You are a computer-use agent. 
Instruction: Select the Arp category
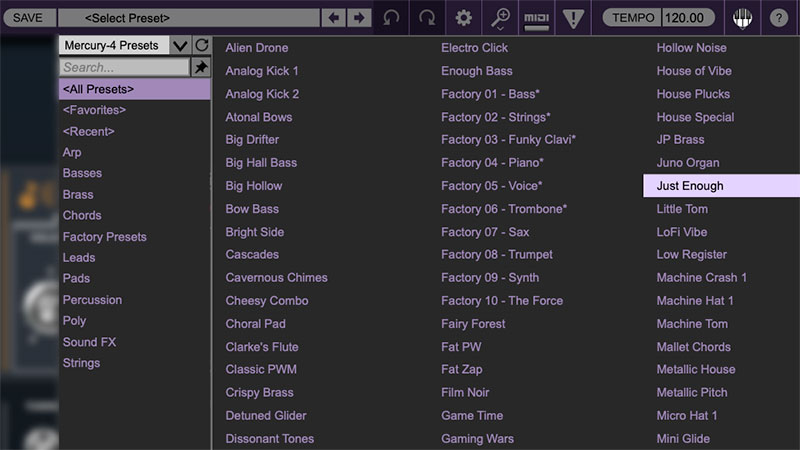click(x=72, y=153)
